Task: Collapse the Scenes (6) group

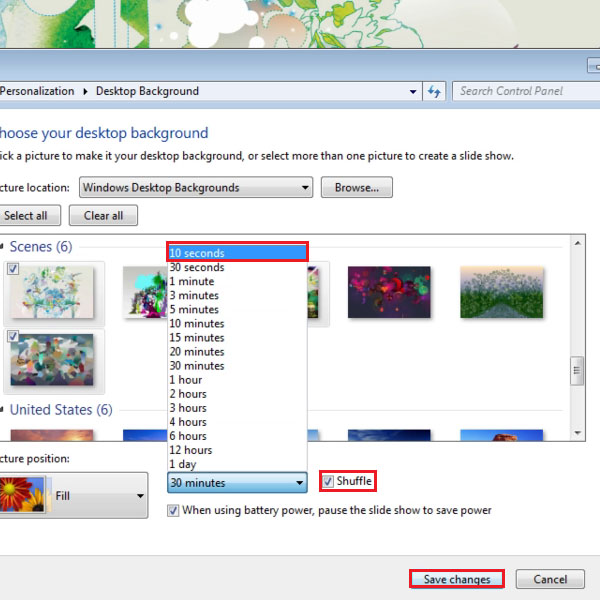Action: click(x=2, y=246)
